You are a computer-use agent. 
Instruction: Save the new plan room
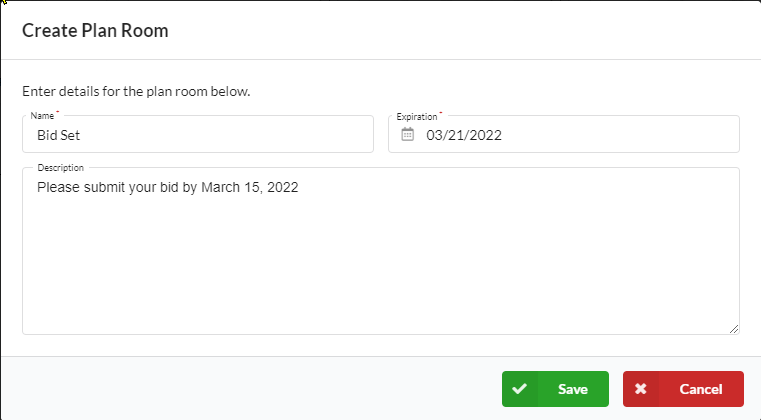(x=555, y=389)
